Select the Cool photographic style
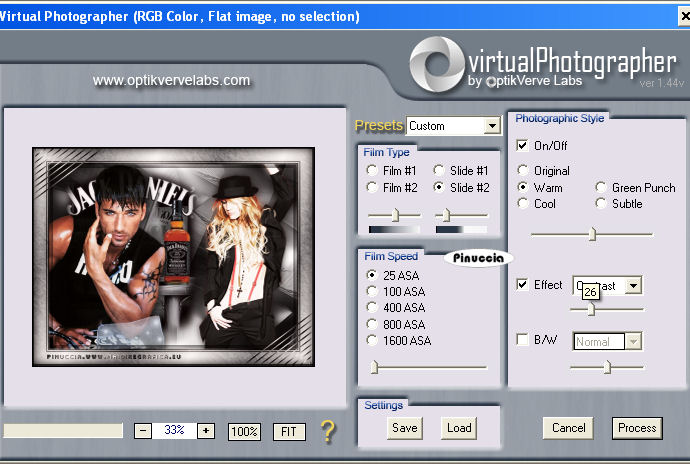This screenshot has height=464, width=690. tap(522, 203)
